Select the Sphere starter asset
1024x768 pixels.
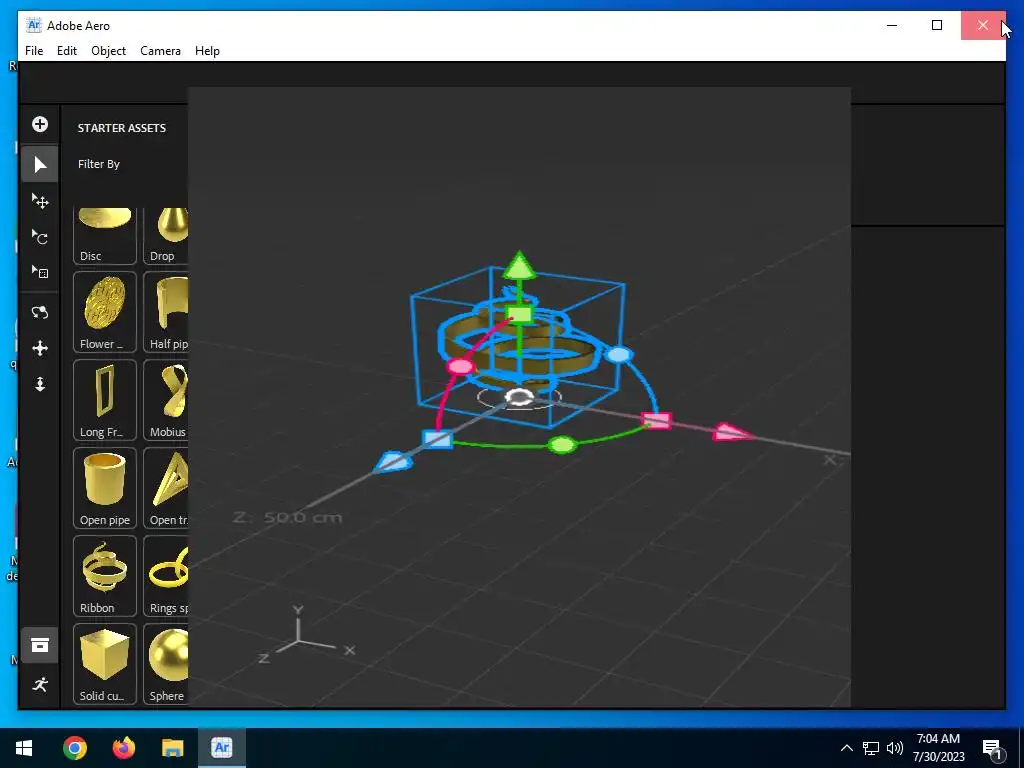[166, 664]
